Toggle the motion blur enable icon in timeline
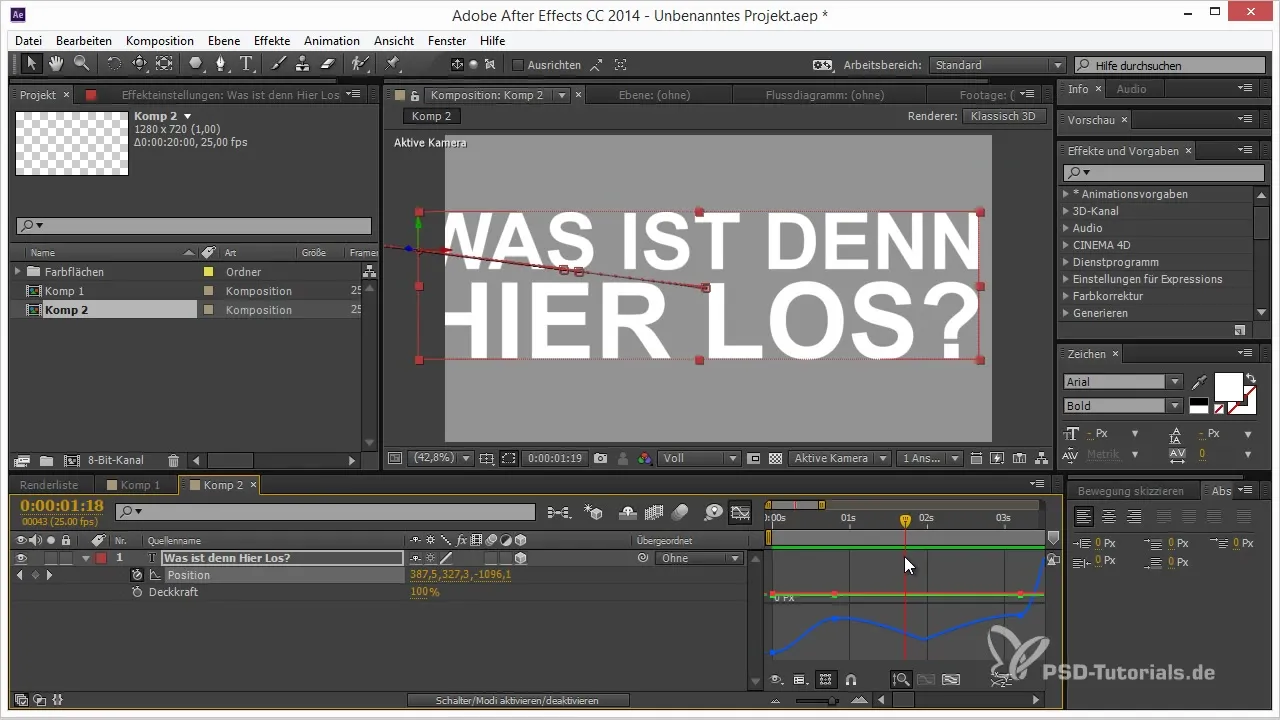The height and width of the screenshot is (720, 1280). click(x=680, y=512)
